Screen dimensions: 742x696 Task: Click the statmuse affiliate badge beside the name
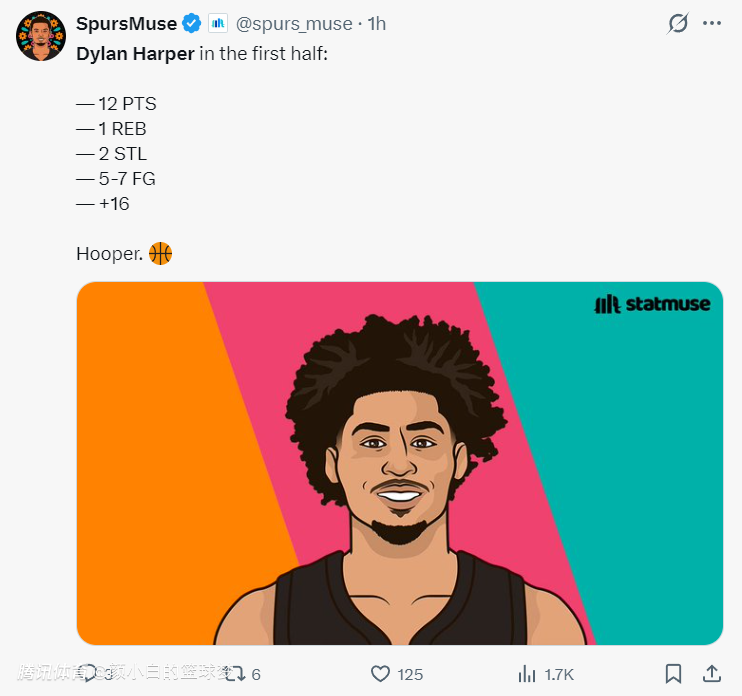pyautogui.click(x=218, y=23)
